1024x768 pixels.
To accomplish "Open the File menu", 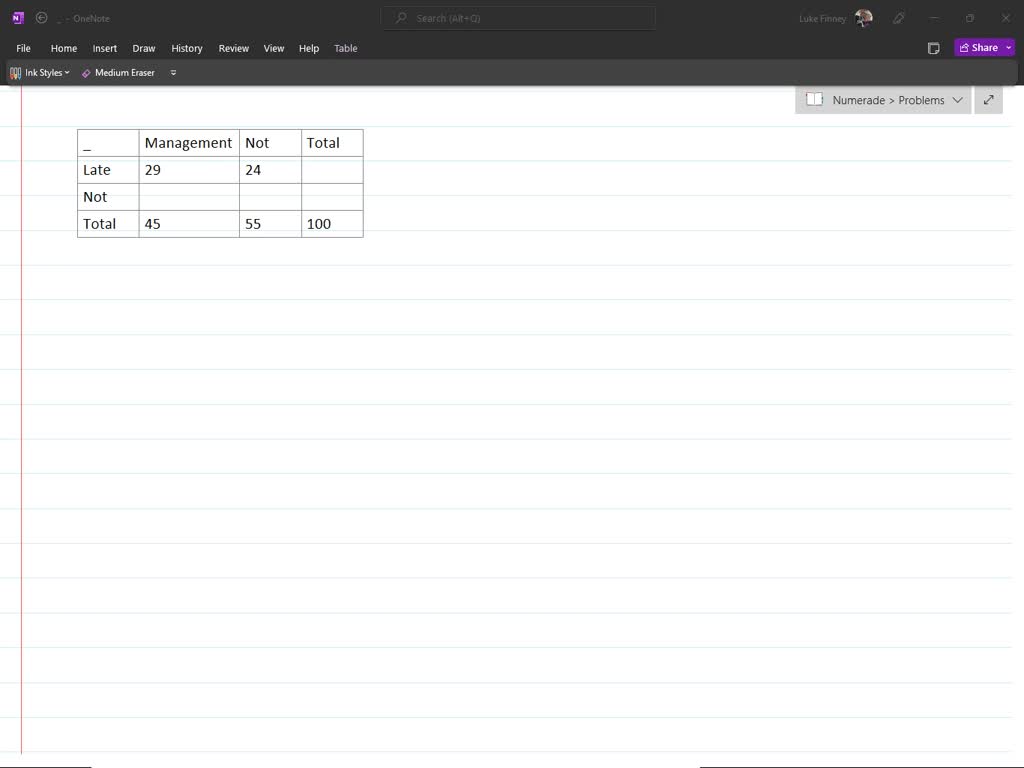I will (23, 48).
